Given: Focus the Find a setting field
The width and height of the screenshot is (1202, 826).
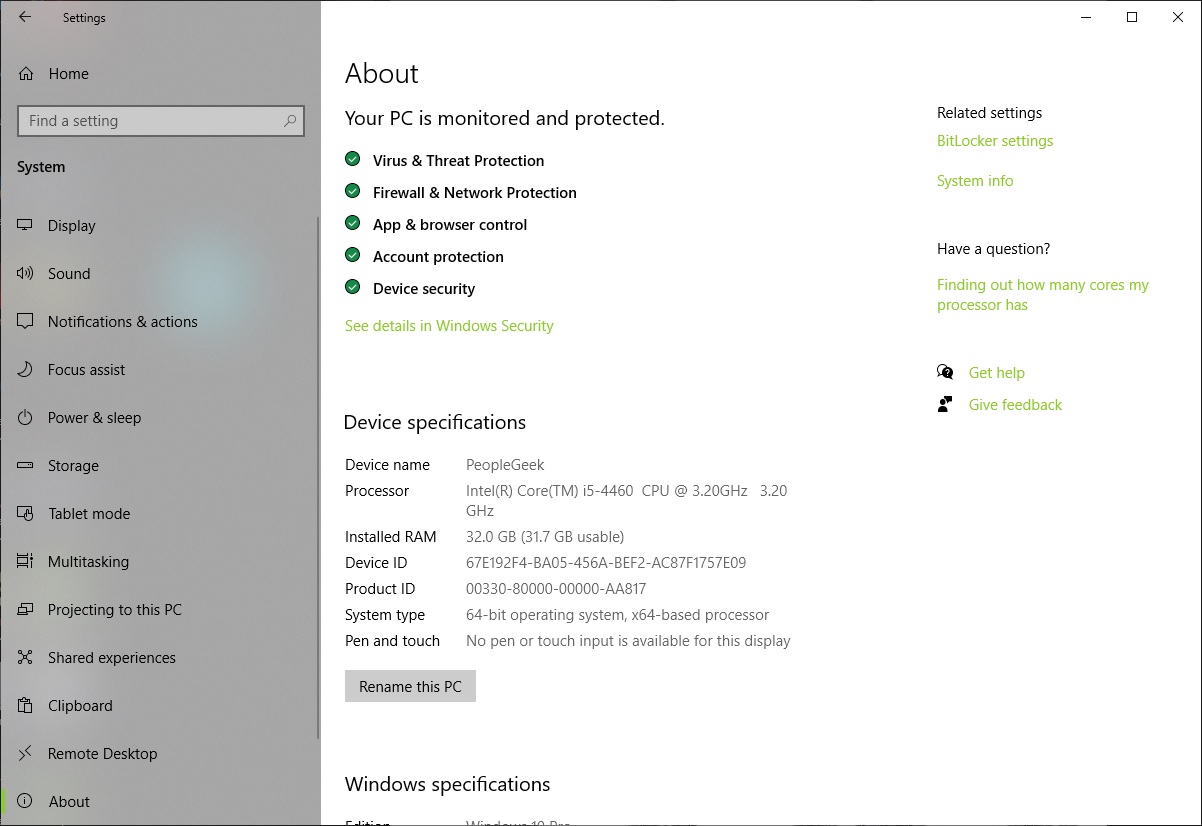Looking at the screenshot, I should click(161, 121).
